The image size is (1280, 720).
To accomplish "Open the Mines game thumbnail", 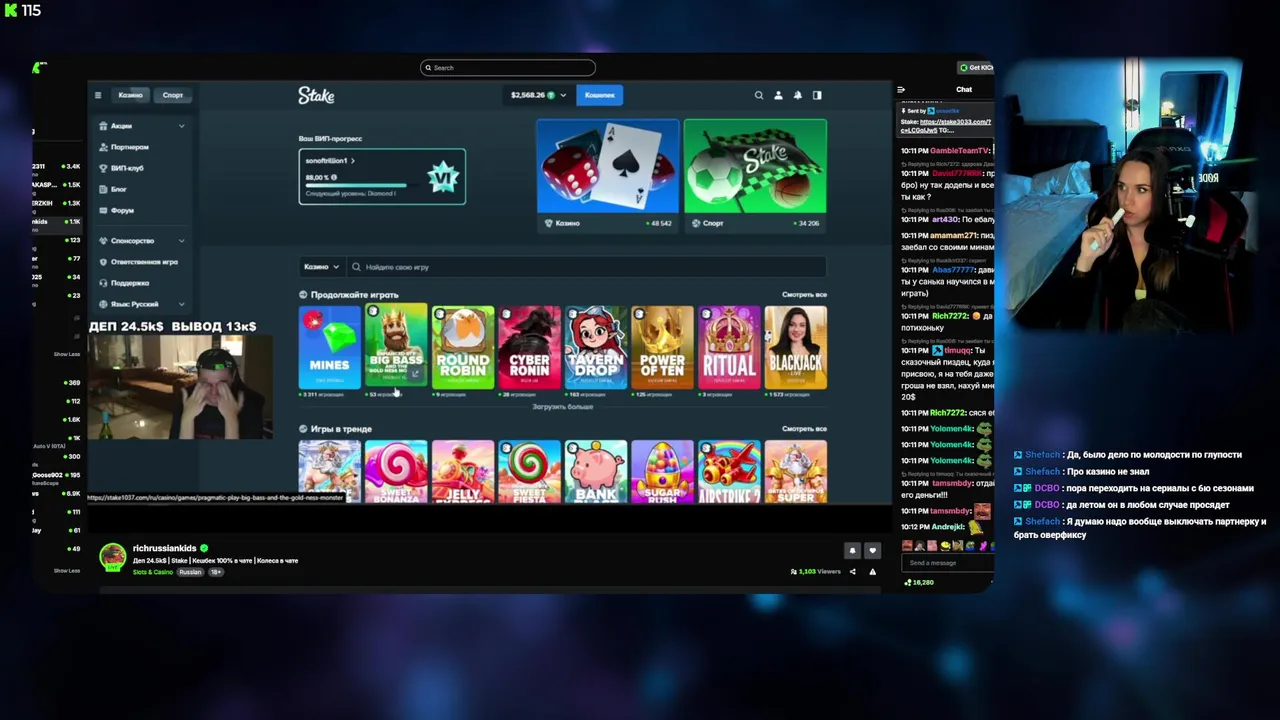I will tap(329, 348).
